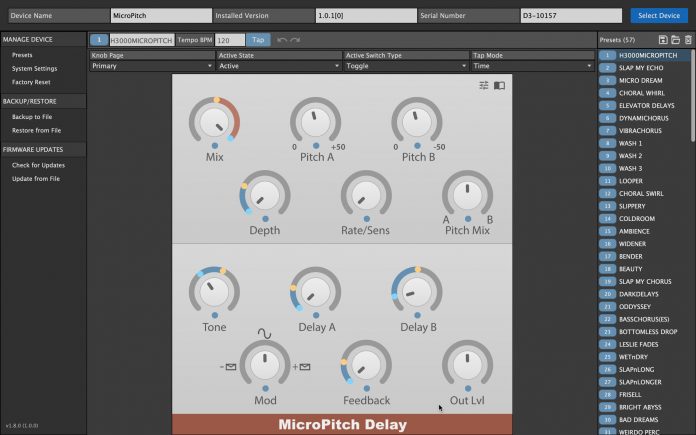This screenshot has width=696, height=435.
Task: Select Factory Reset in sidebar
Action: pyautogui.click(x=31, y=81)
